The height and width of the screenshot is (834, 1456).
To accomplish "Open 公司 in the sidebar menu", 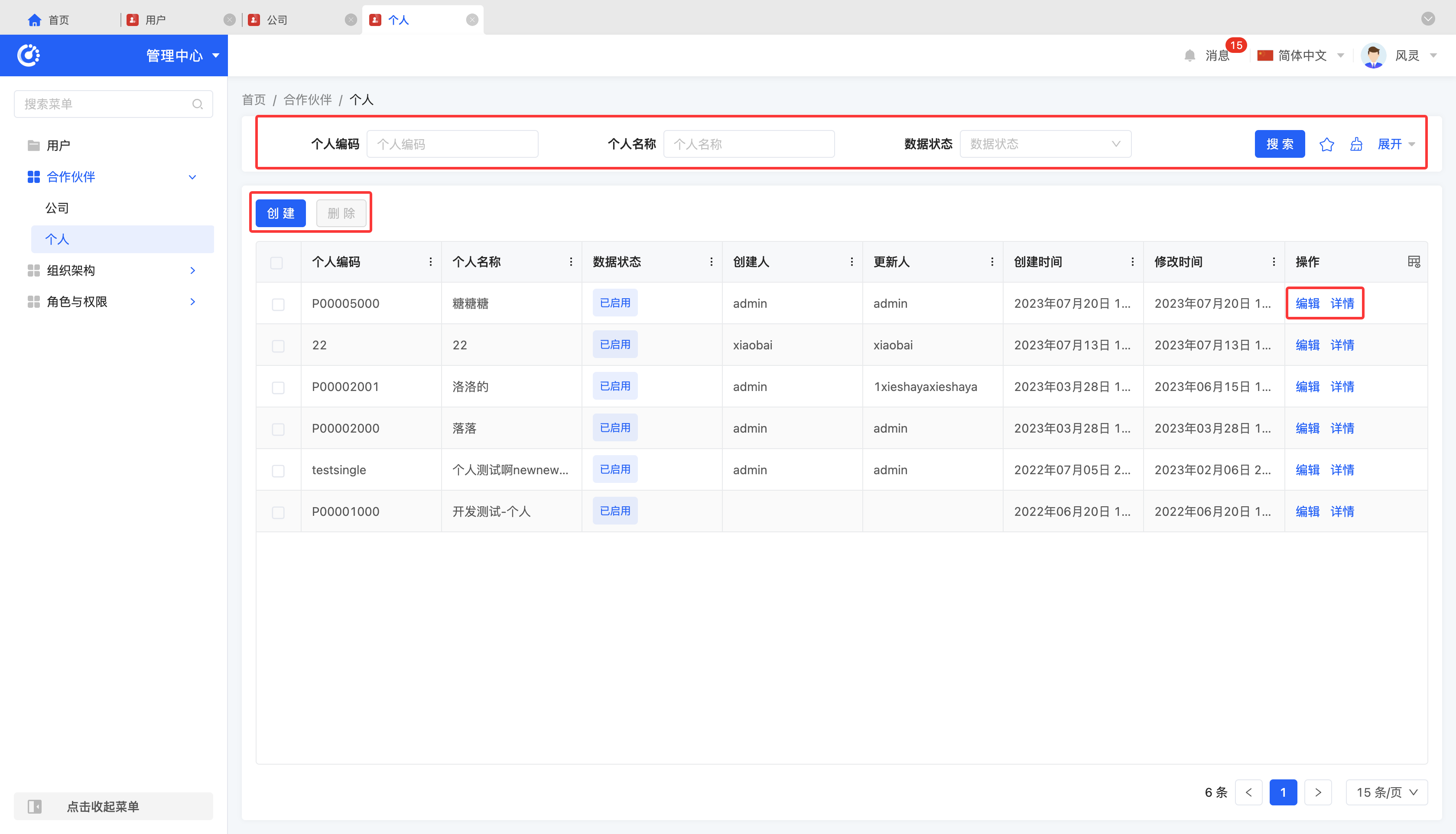I will (x=57, y=208).
